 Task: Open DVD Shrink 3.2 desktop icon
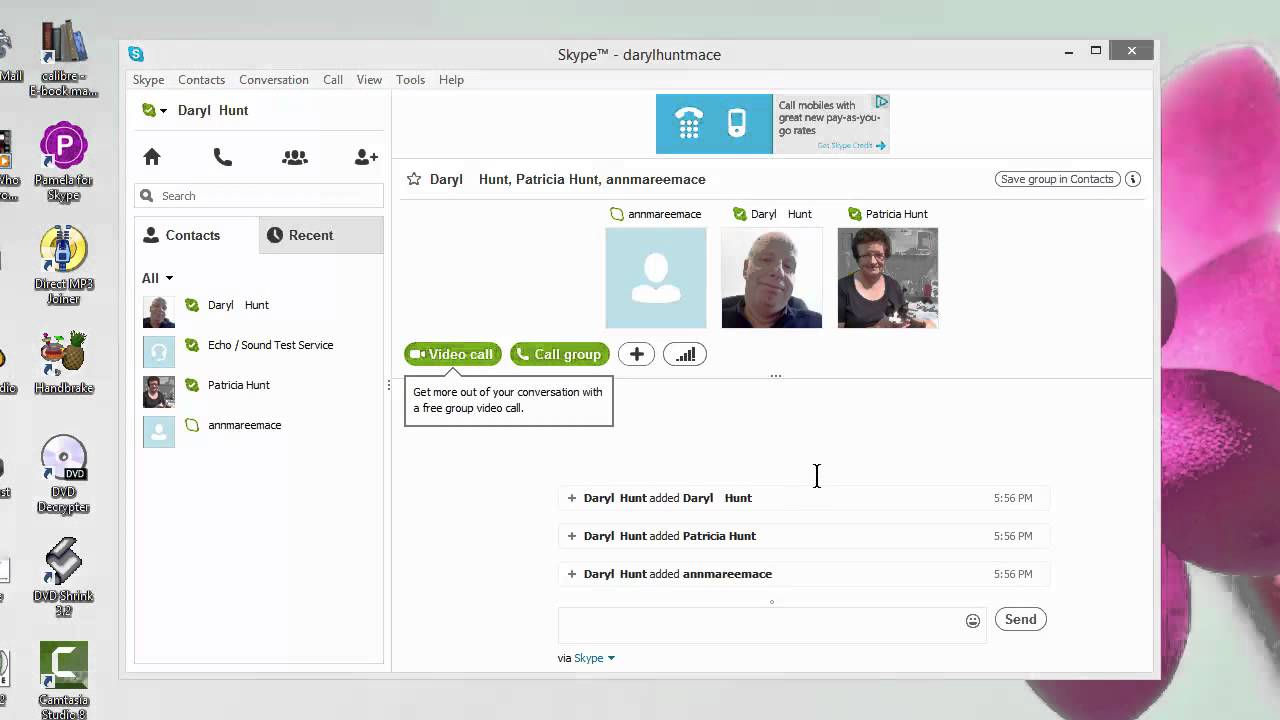64,577
